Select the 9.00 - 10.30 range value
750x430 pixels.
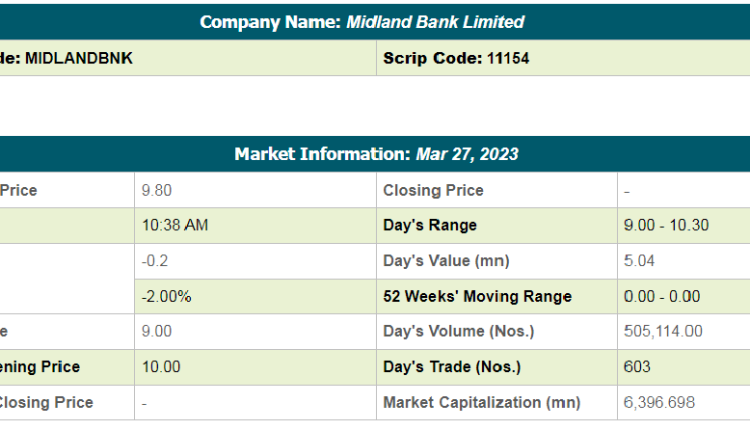click(665, 225)
